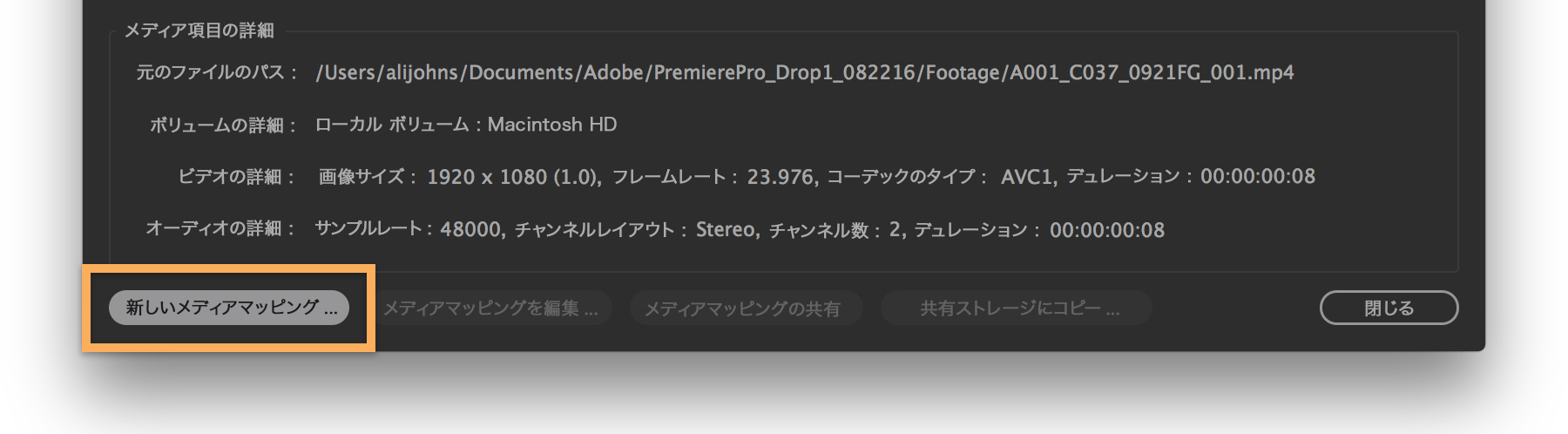
Task: Click the 新しいメディアマッピング button
Action: pyautogui.click(x=229, y=308)
